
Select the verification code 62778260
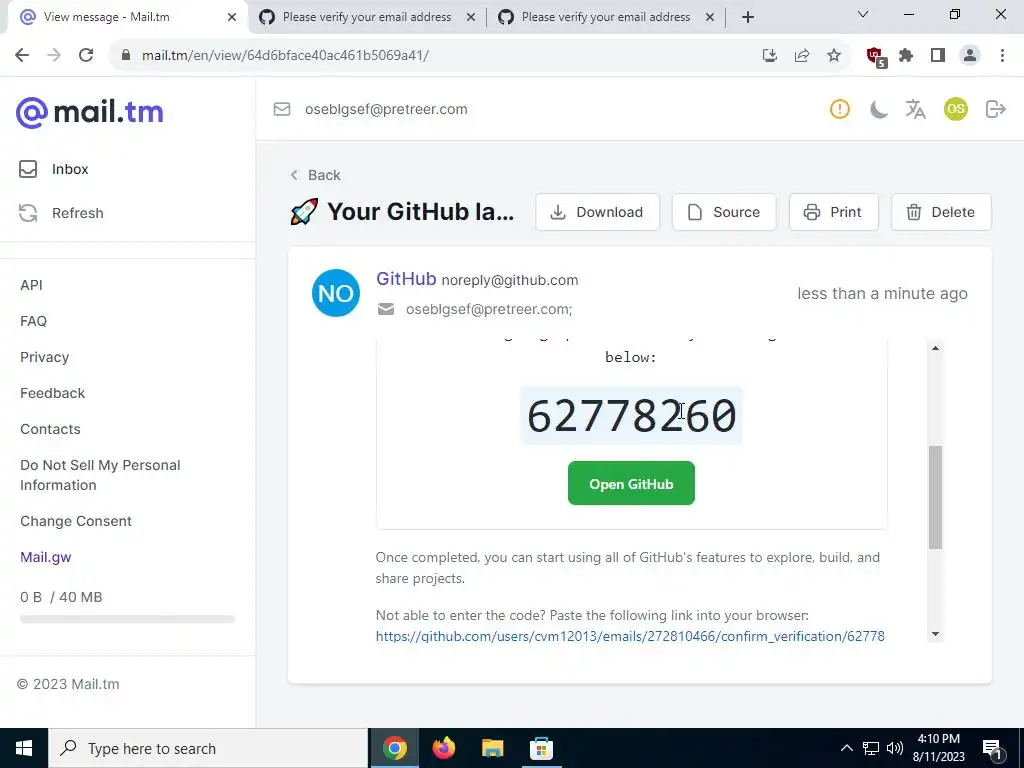click(x=631, y=416)
